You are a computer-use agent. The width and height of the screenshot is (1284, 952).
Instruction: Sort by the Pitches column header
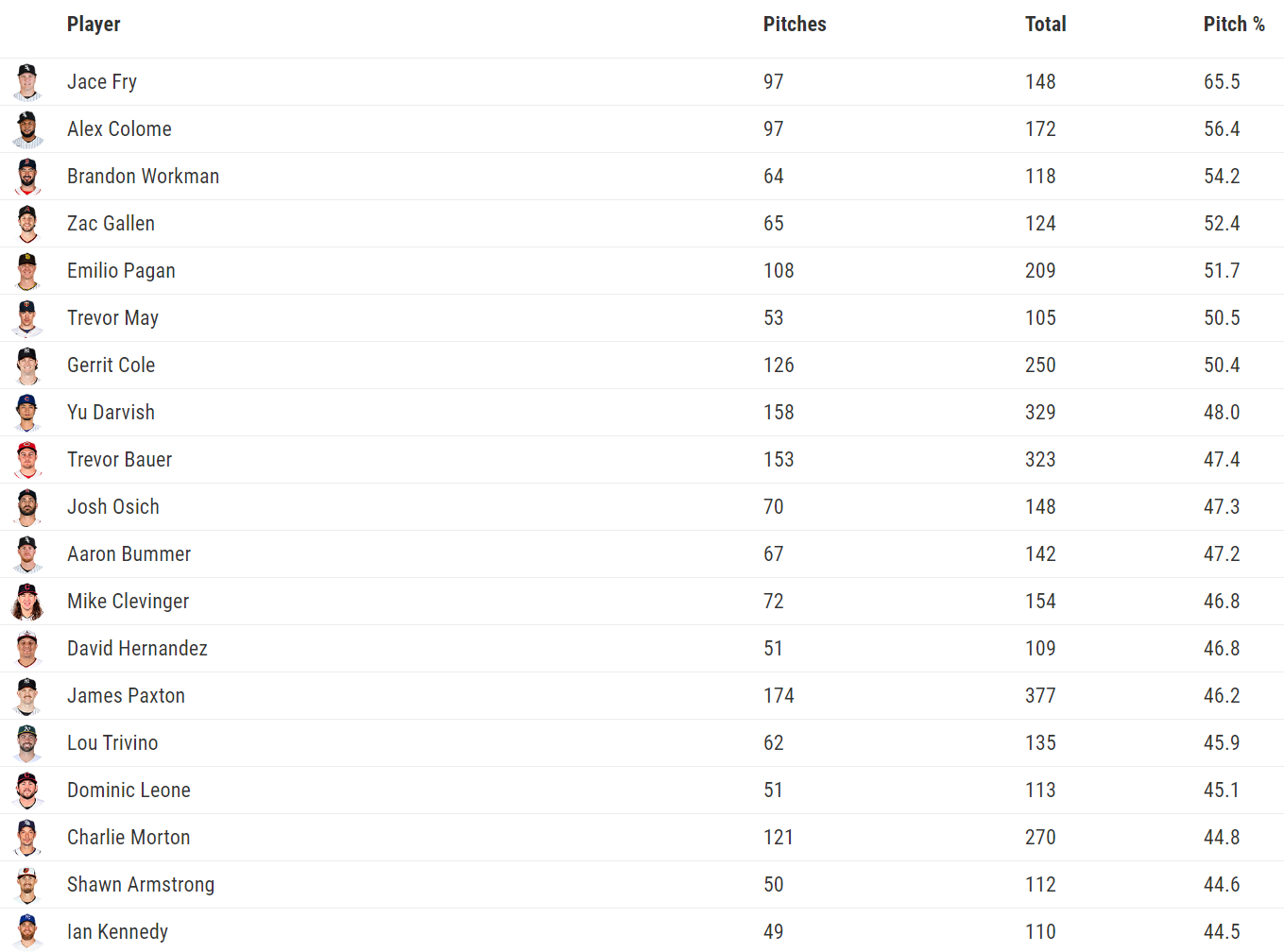click(795, 25)
